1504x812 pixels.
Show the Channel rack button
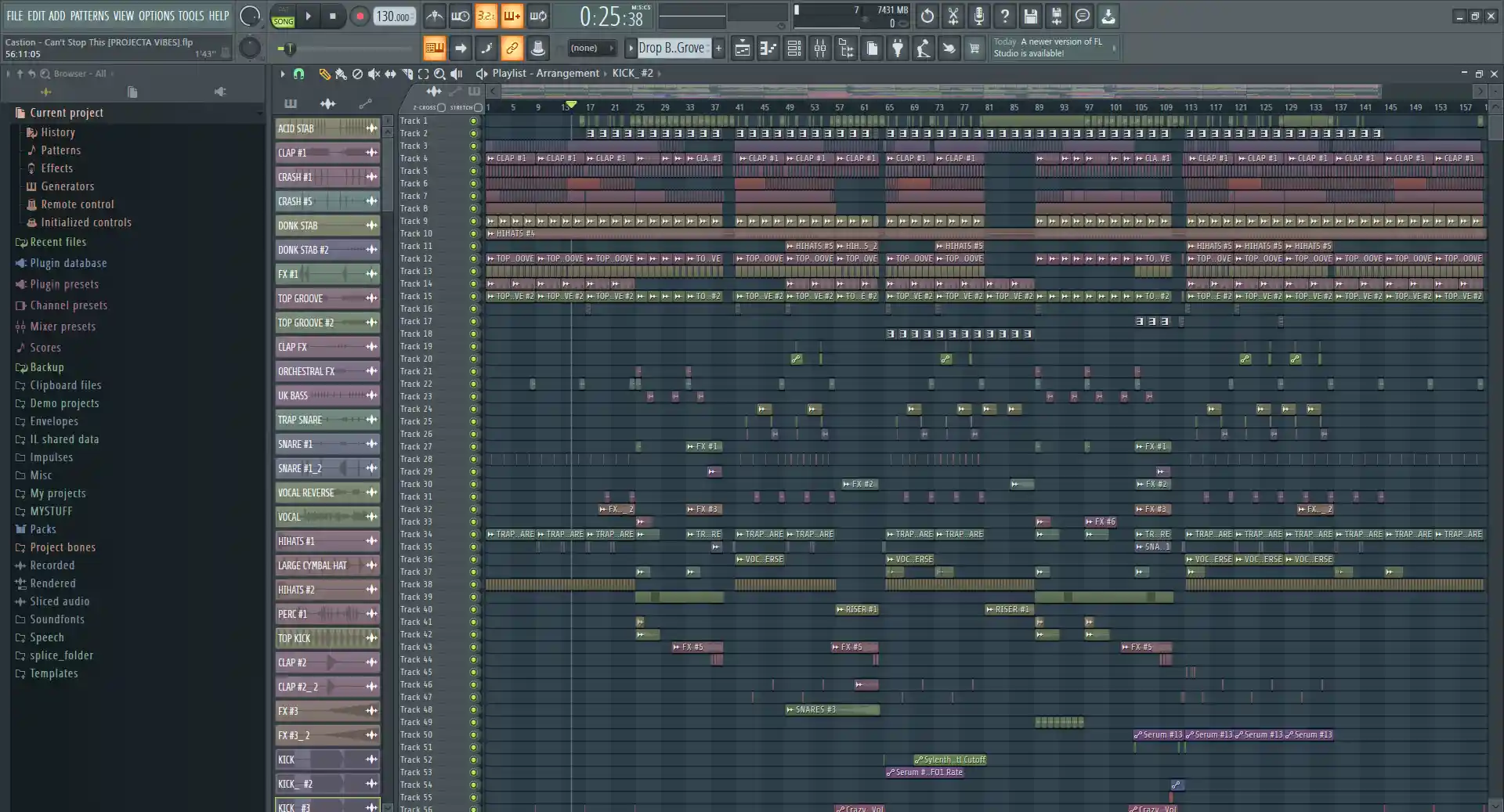(794, 49)
